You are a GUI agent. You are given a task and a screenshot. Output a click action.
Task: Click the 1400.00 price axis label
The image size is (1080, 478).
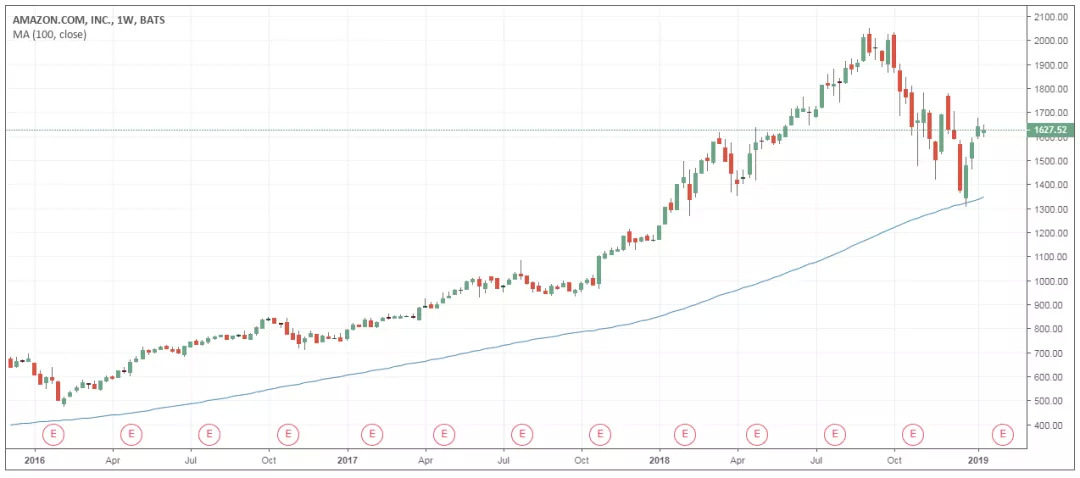click(x=1051, y=185)
